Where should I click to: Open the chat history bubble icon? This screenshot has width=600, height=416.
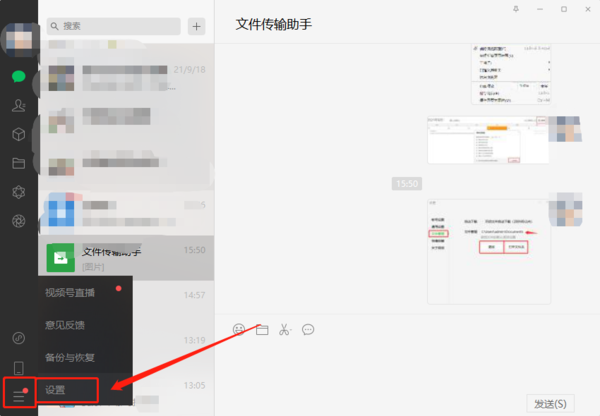click(x=308, y=330)
